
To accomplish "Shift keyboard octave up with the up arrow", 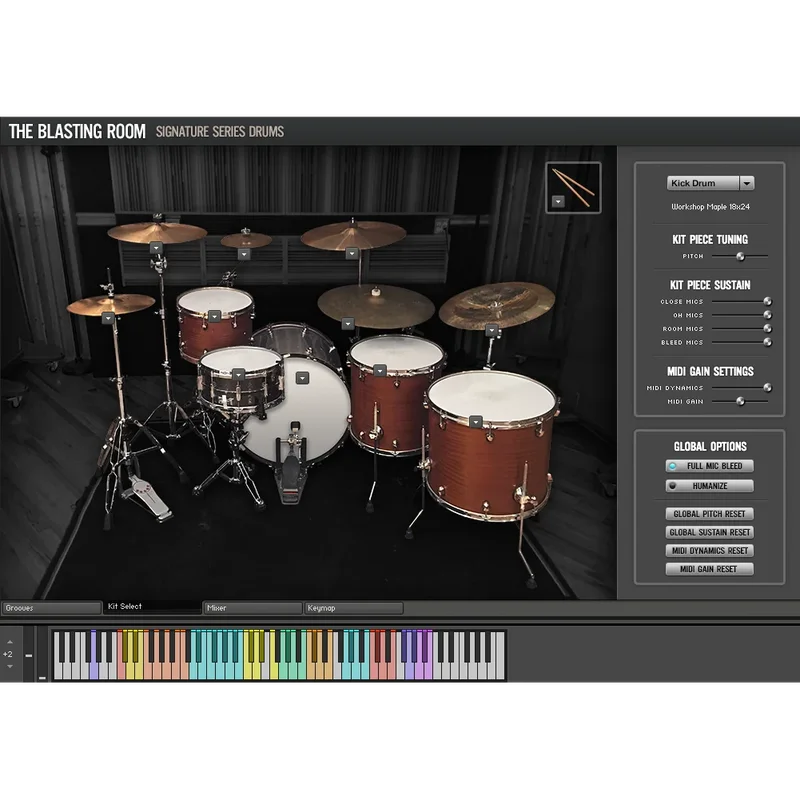I will click(x=10, y=642).
